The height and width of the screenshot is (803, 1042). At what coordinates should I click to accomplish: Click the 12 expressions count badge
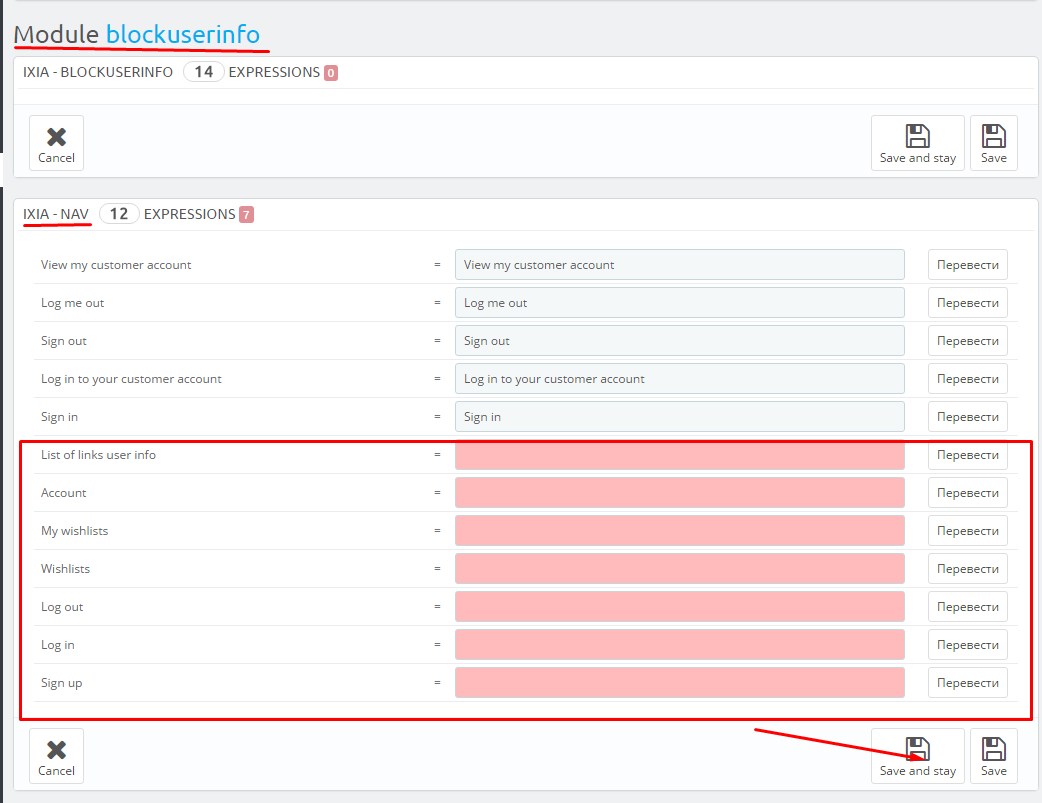[119, 214]
